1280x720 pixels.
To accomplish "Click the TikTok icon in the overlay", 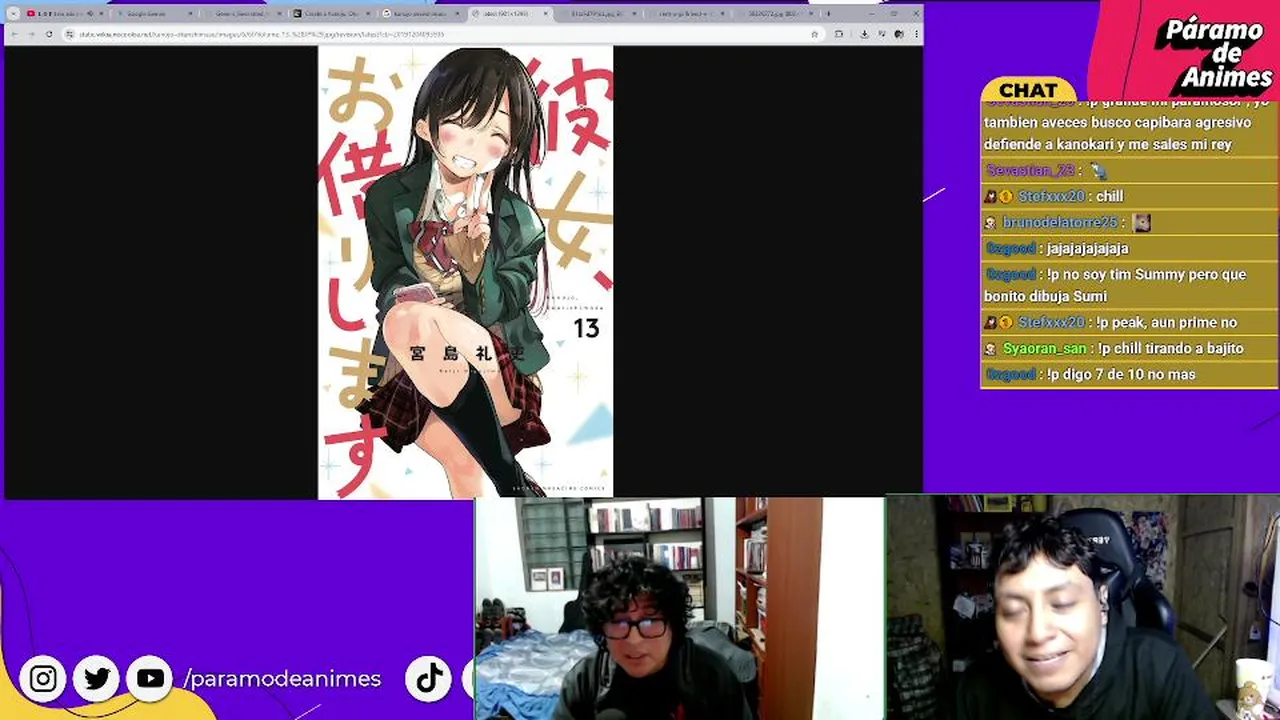I will [429, 680].
